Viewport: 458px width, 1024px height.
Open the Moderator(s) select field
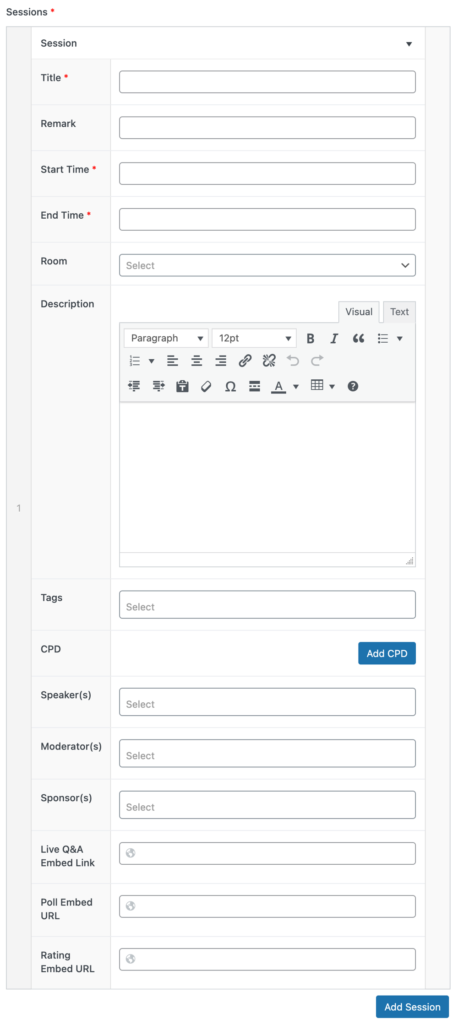(x=267, y=754)
